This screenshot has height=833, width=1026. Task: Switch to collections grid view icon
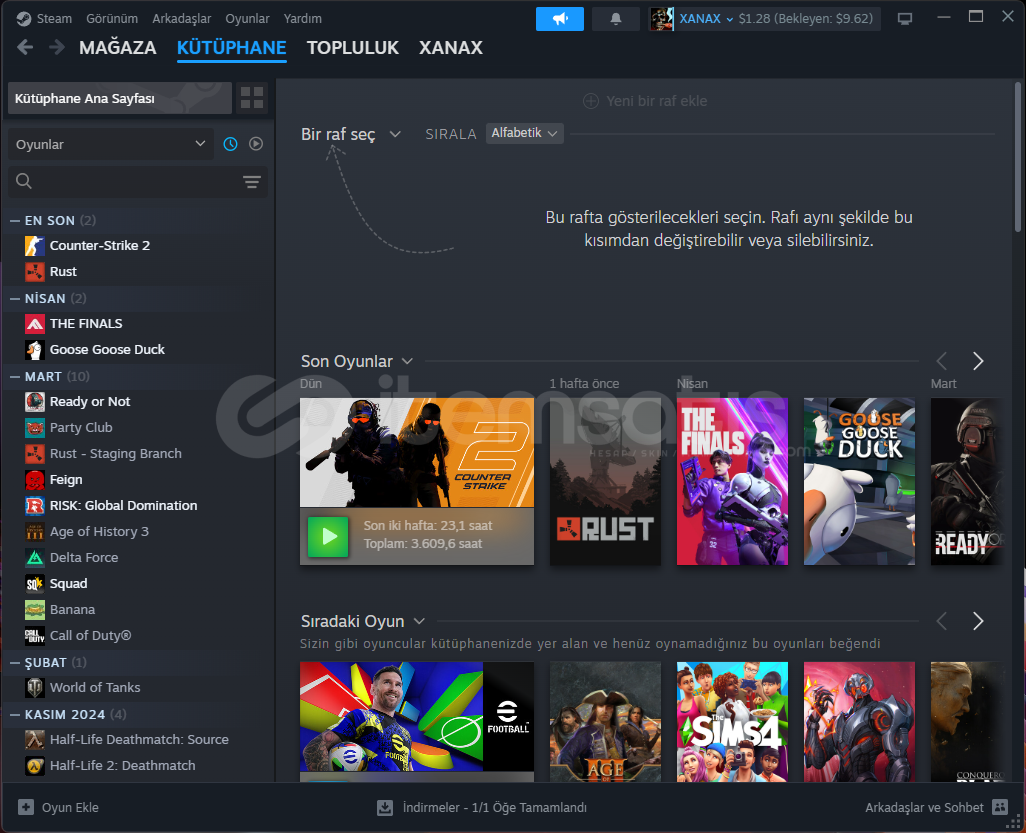point(252,98)
